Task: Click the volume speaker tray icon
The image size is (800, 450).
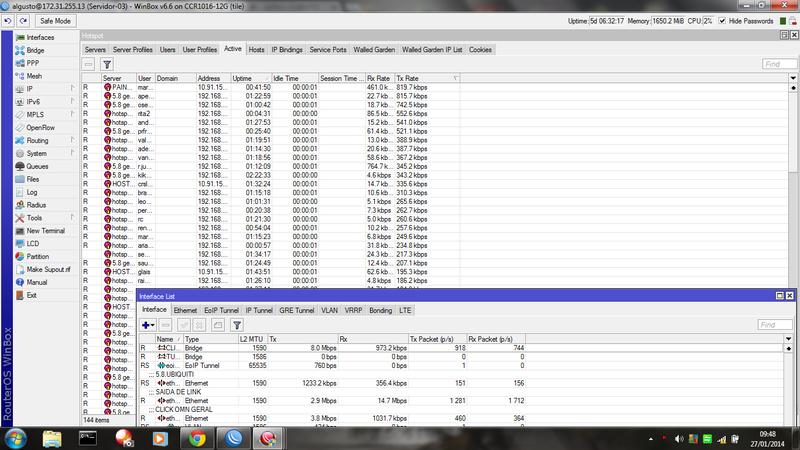Action: pos(679,439)
